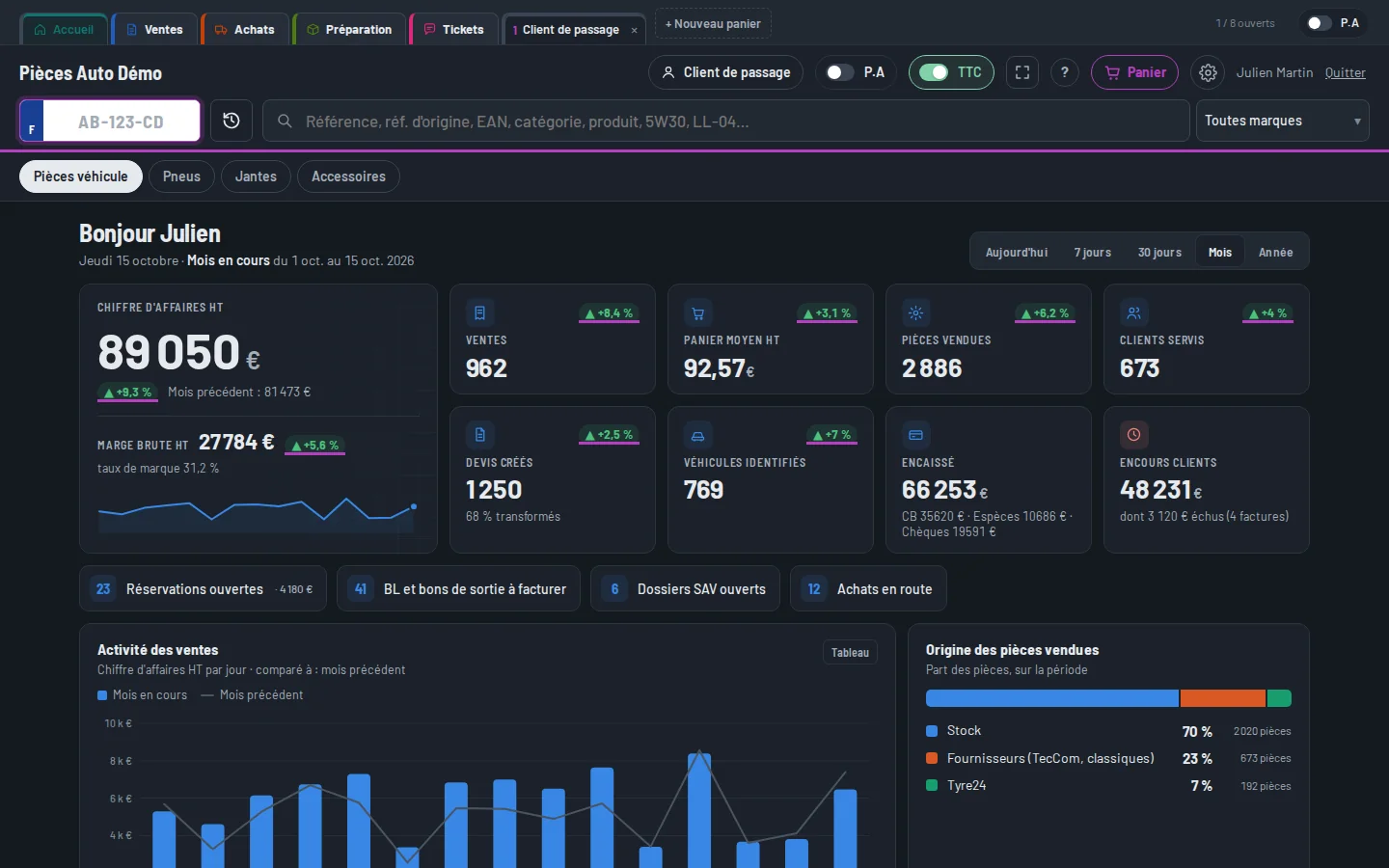
Task: Click the blue Stock segment in origin bar
Action: coord(1051,698)
